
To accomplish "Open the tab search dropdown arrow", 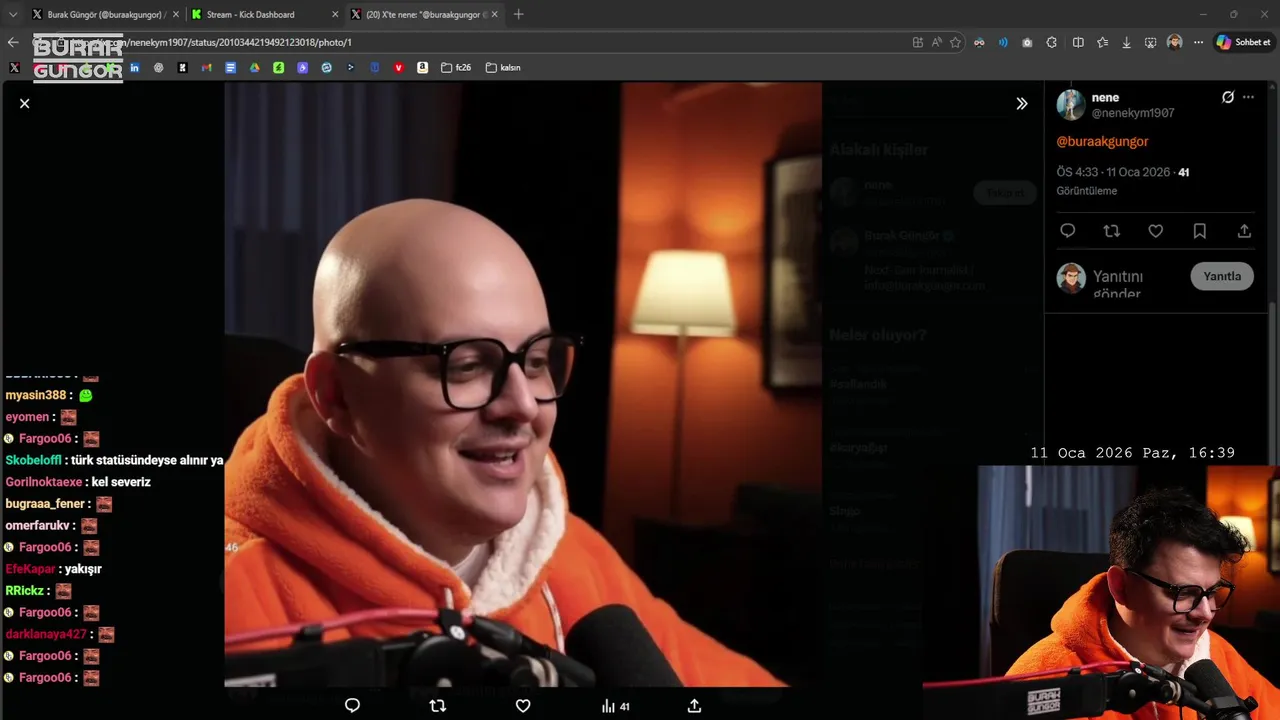I will [13, 15].
